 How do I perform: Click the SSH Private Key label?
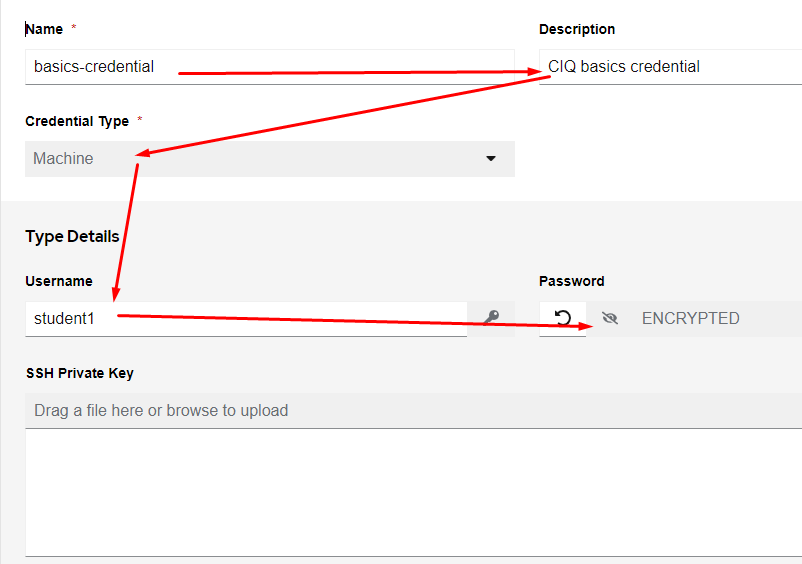tap(79, 373)
